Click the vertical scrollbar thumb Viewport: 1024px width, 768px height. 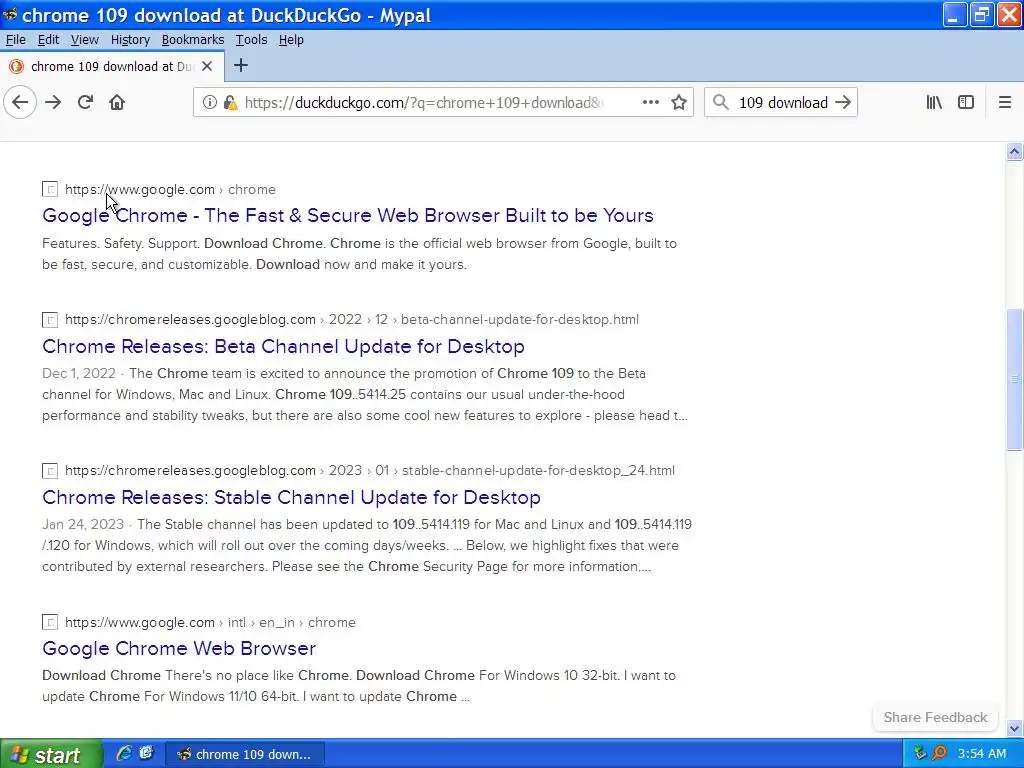(1014, 379)
